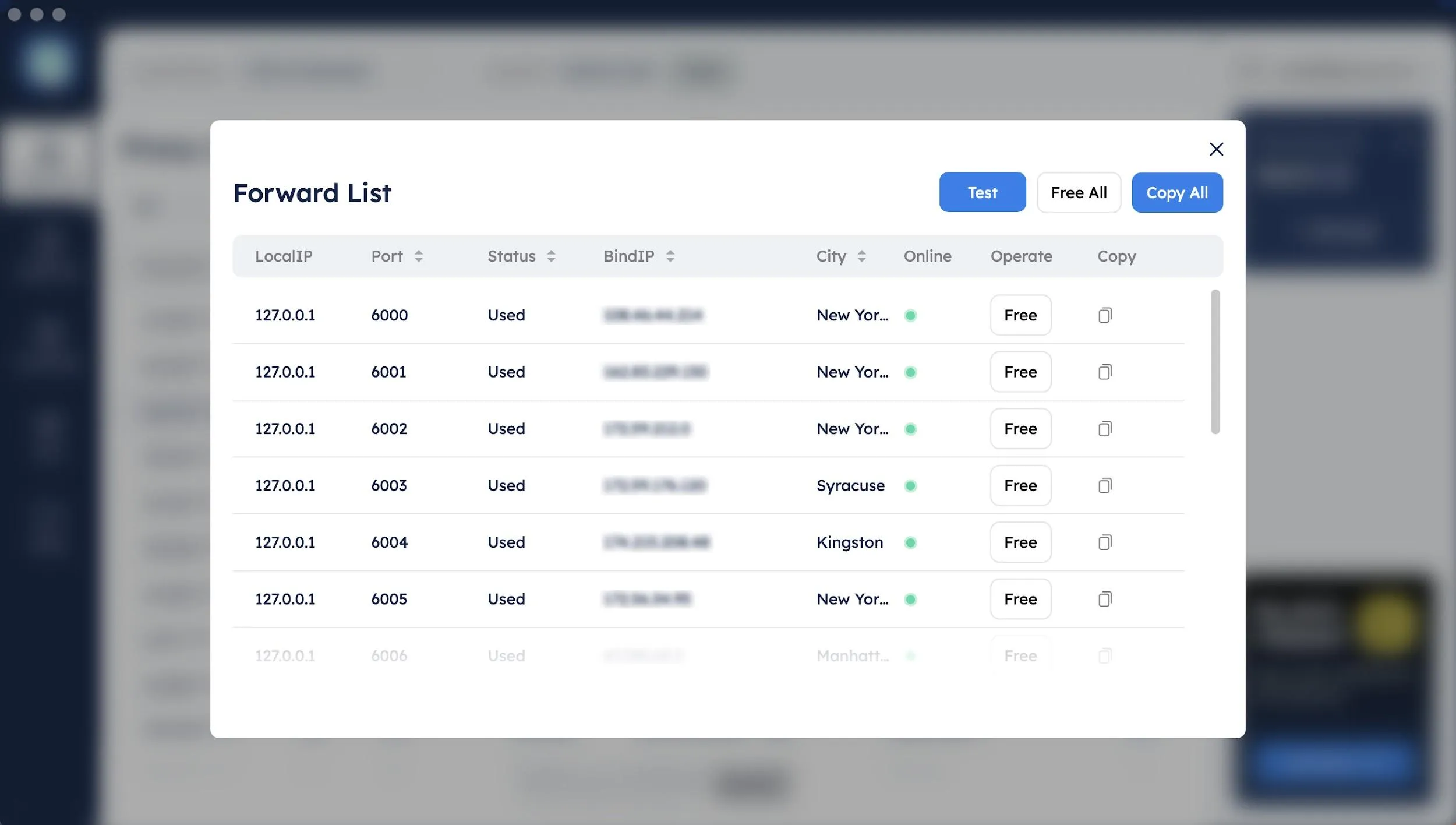Free the Syracuse port 6003 forward
The image size is (1456, 825).
1020,485
